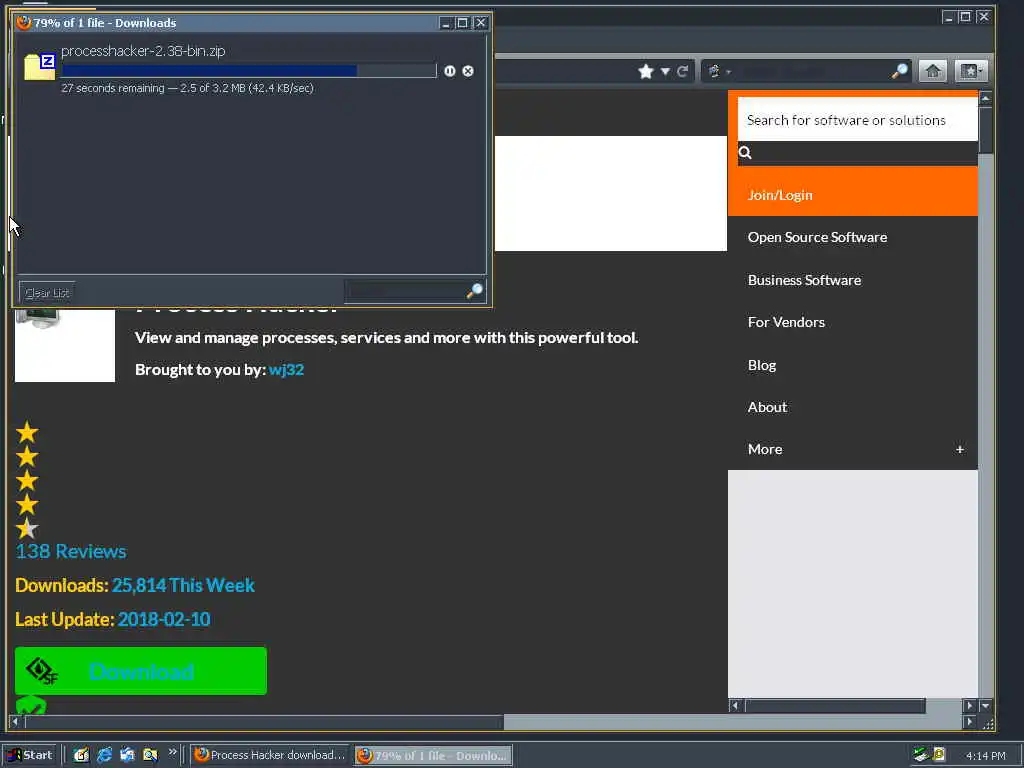The image size is (1024, 768).
Task: Click the page horizontal scrollbar left arrow
Action: coord(14,722)
